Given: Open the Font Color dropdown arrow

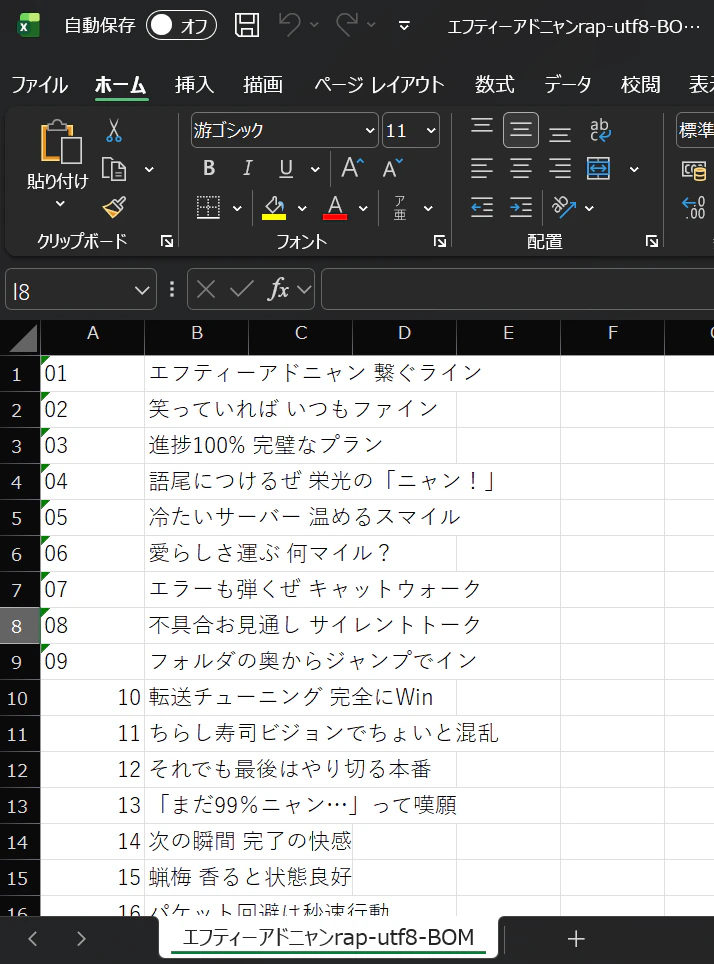Looking at the screenshot, I should coord(363,208).
